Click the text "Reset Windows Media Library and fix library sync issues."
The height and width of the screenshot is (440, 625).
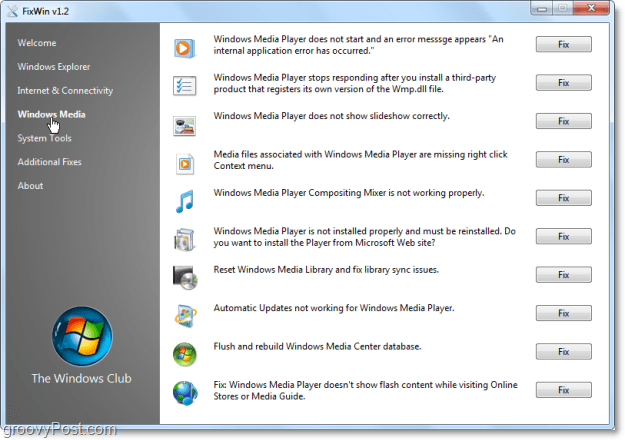[326, 270]
